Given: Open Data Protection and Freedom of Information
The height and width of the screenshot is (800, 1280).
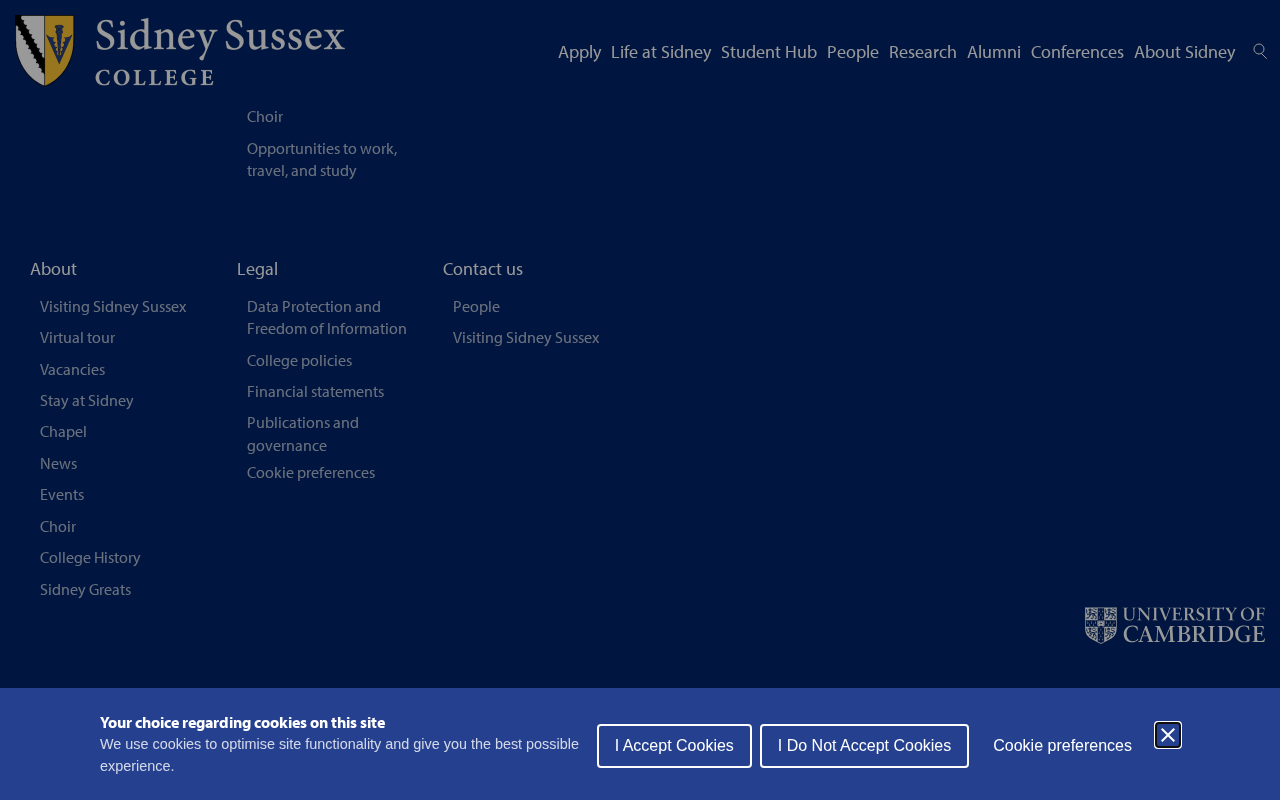Looking at the screenshot, I should [x=327, y=318].
